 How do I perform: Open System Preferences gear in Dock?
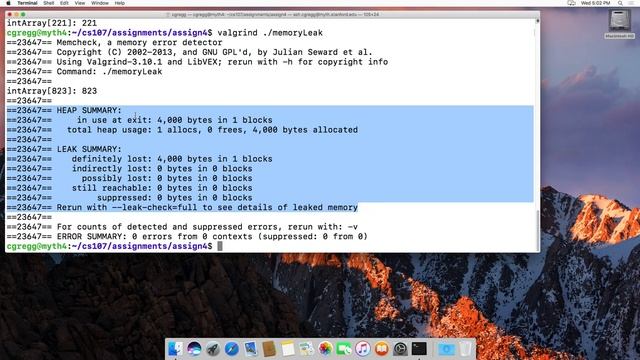(400, 349)
